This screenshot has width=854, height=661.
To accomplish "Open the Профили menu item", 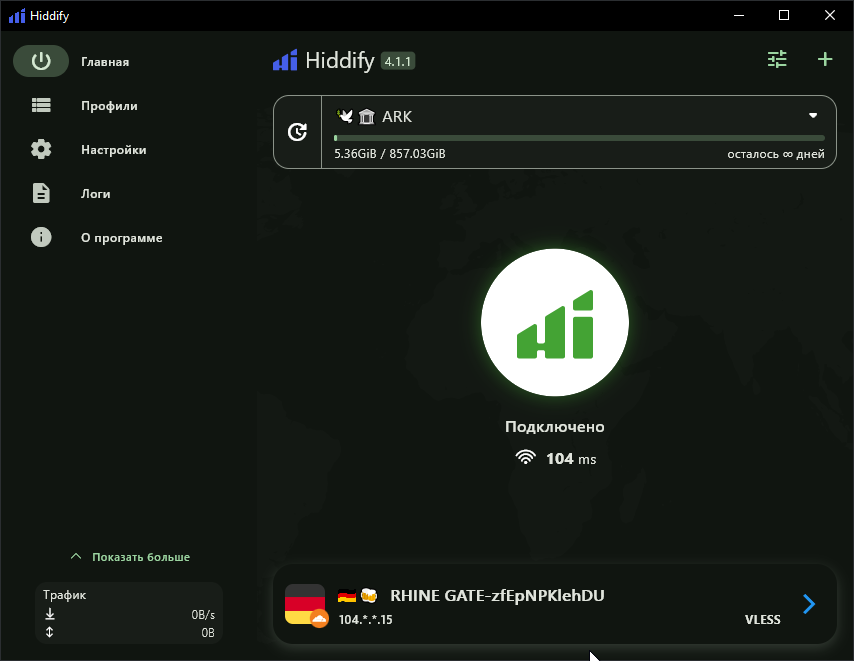I will 109,105.
